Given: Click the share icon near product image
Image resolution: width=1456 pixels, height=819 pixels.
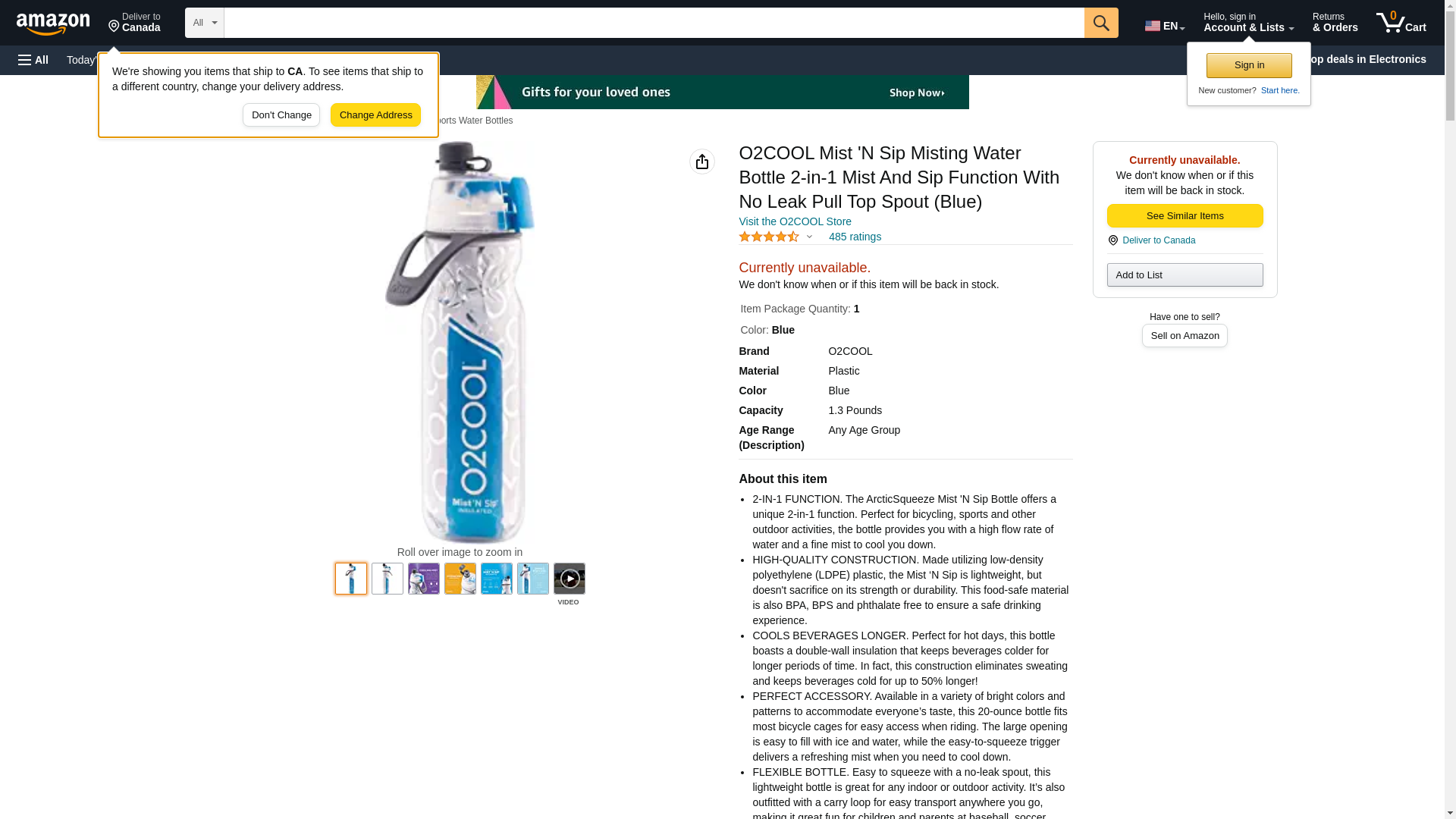Looking at the screenshot, I should 702,162.
